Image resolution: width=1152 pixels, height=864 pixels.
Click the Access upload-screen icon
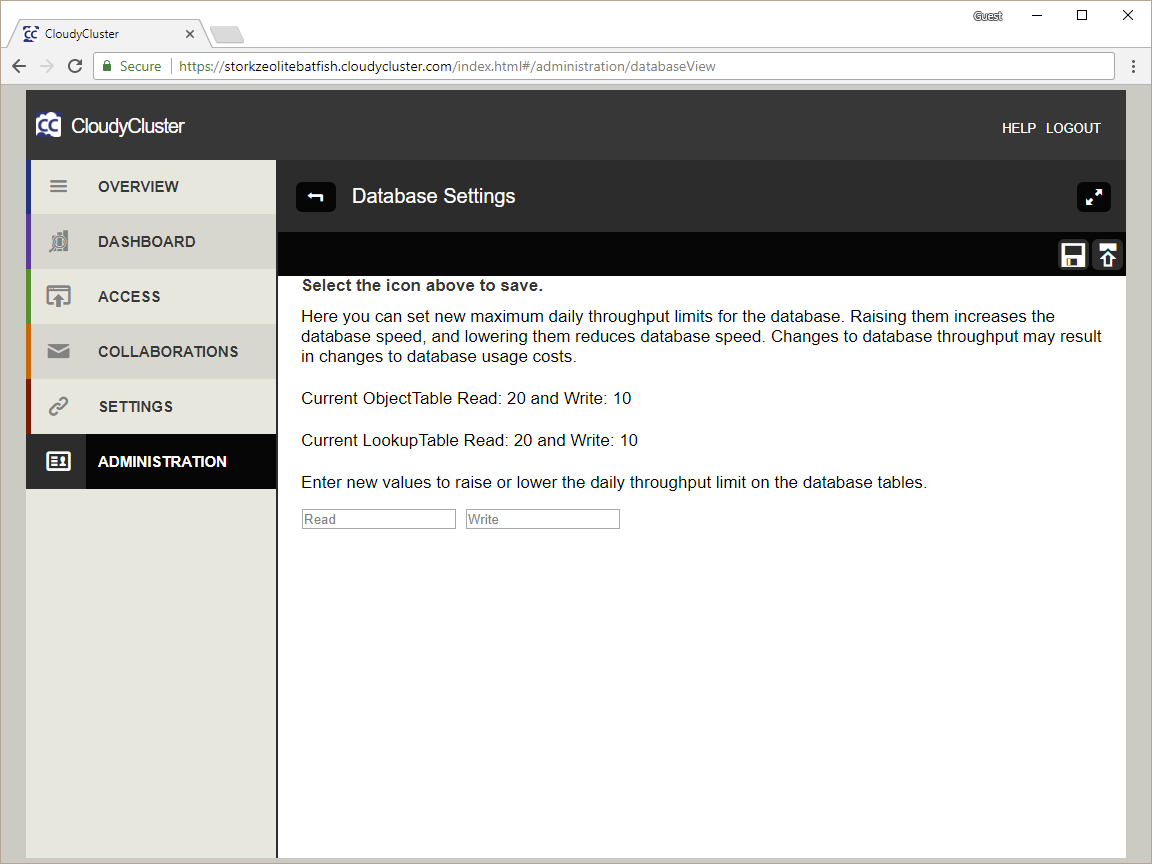59,296
